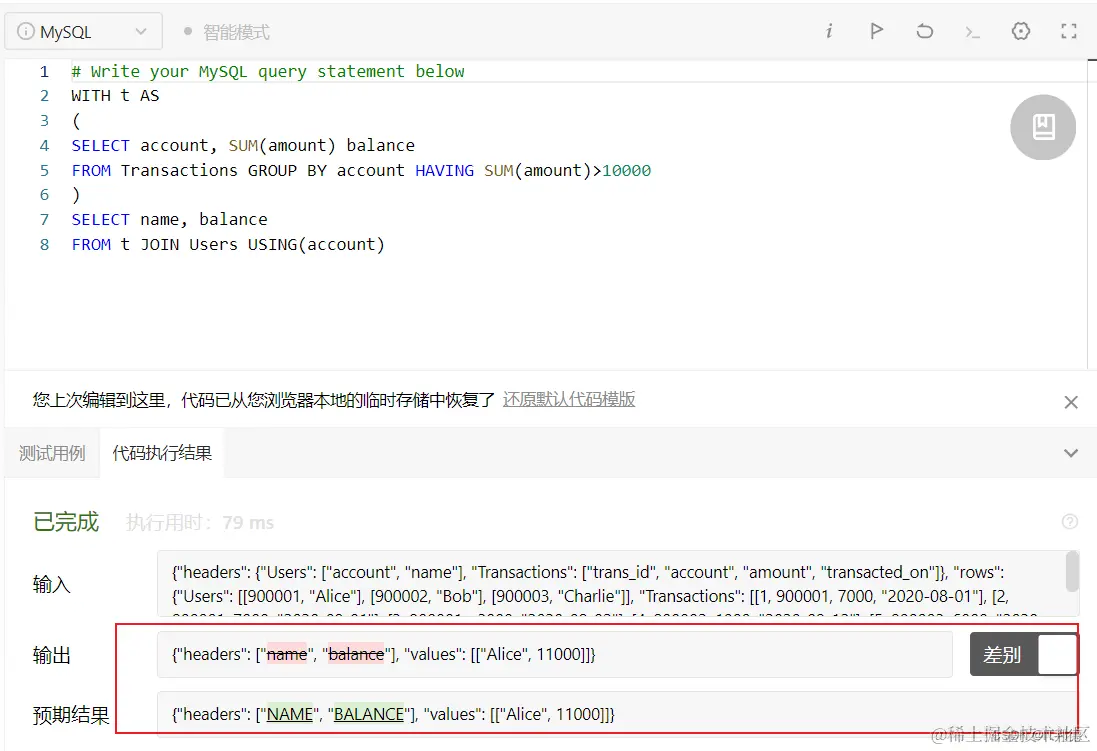Switch to the 测试用例 tab
This screenshot has width=1097, height=751.
pyautogui.click(x=52, y=454)
